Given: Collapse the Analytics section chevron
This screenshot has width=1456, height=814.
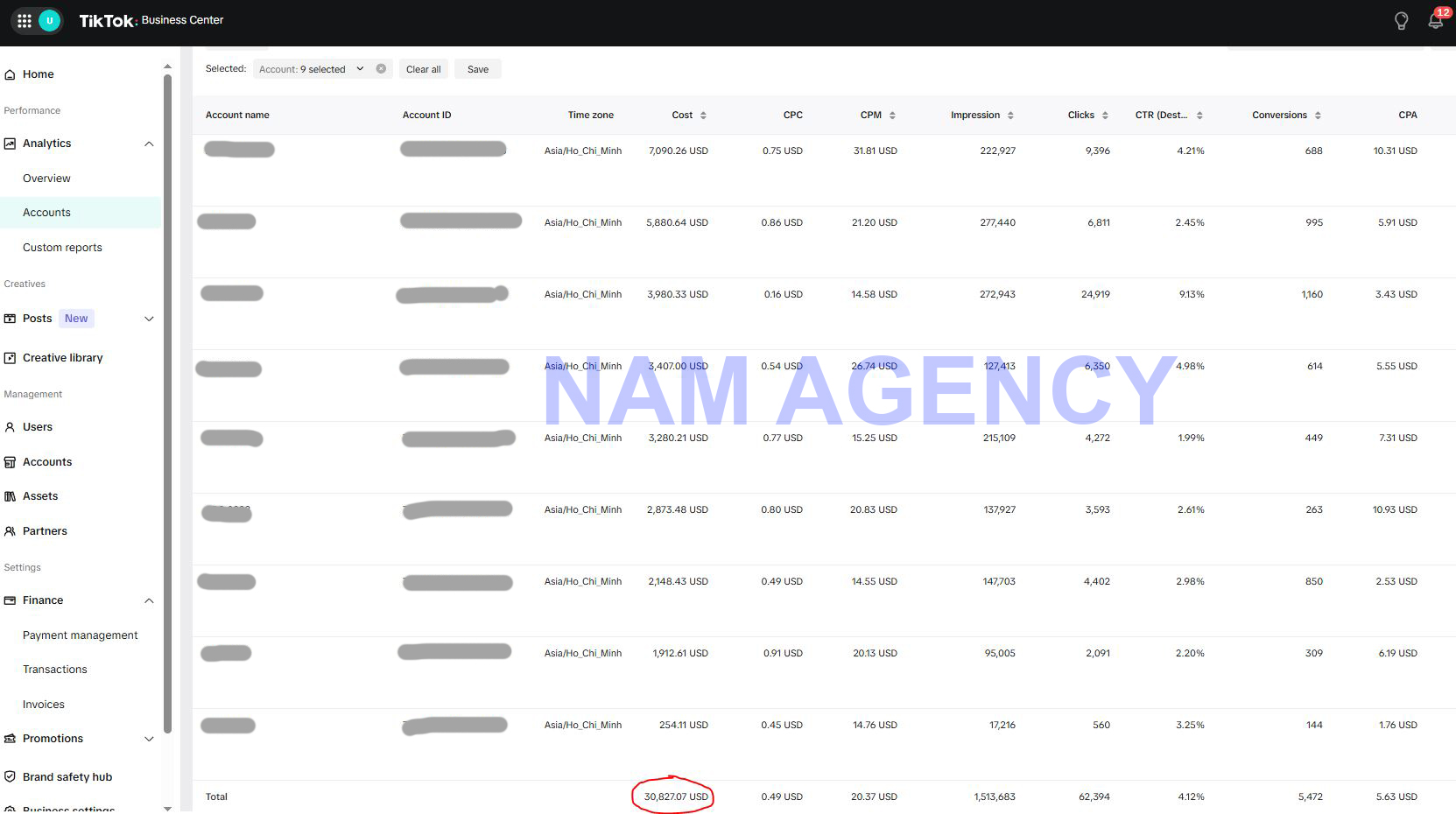Looking at the screenshot, I should tap(149, 144).
